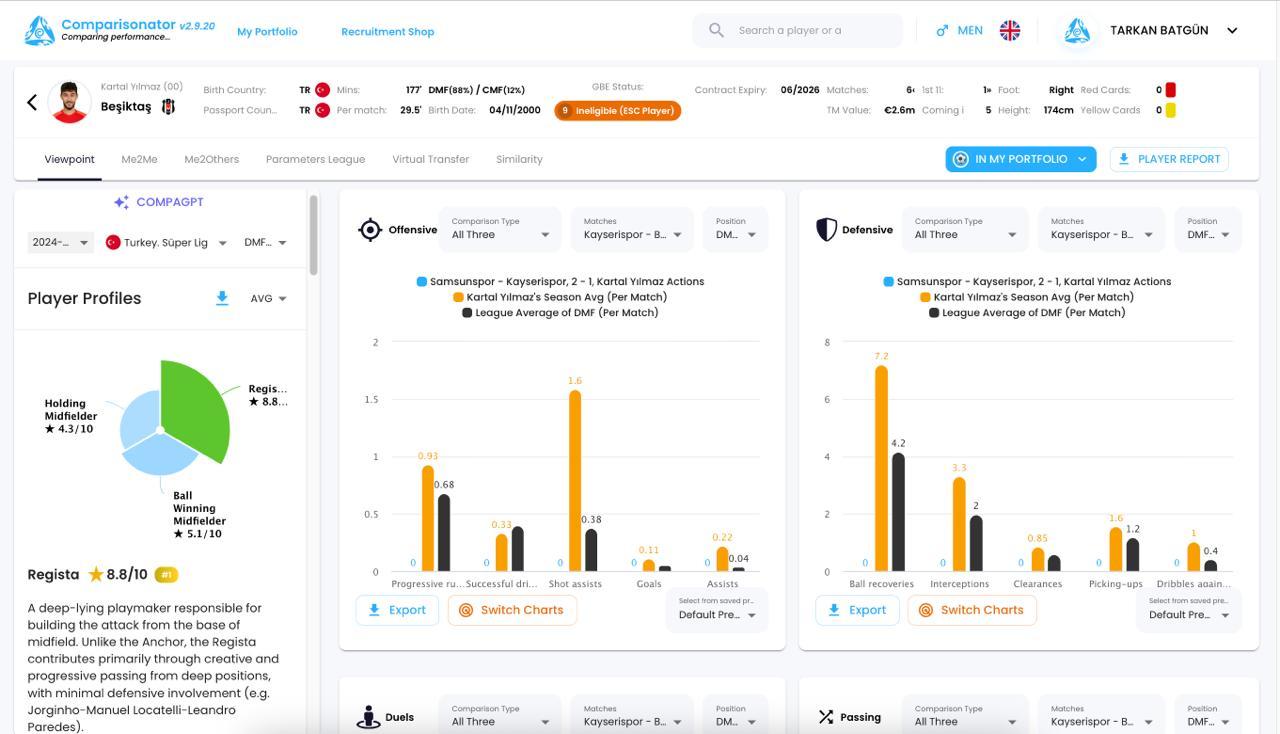The height and width of the screenshot is (734, 1280).
Task: Toggle the Samsunspor match legend series in Offensive chart
Action: click(x=560, y=282)
